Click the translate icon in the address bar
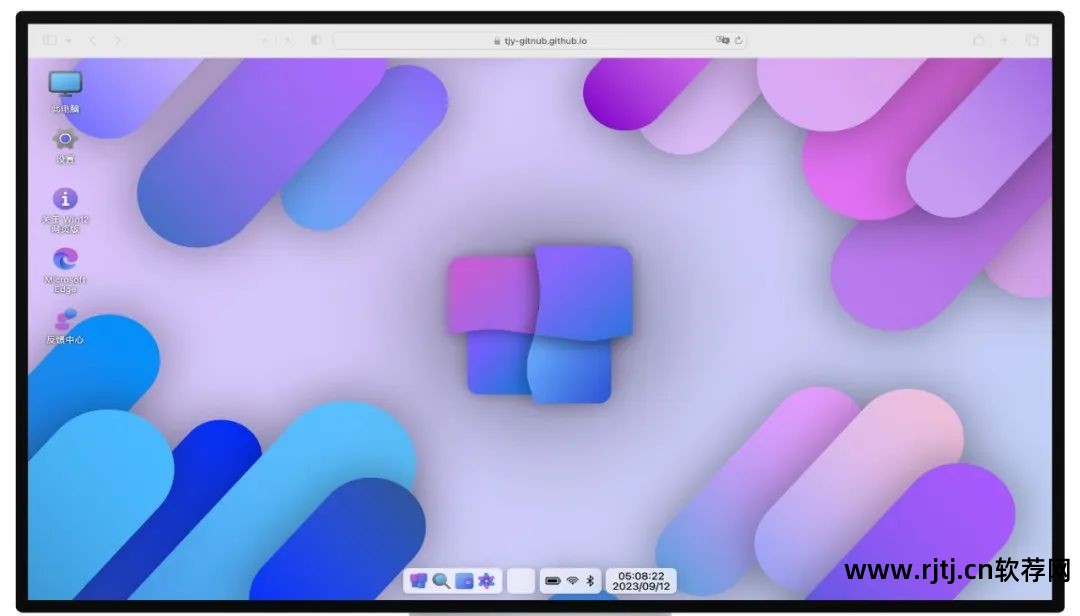Viewport: 1080px width, 616px height. (722, 41)
